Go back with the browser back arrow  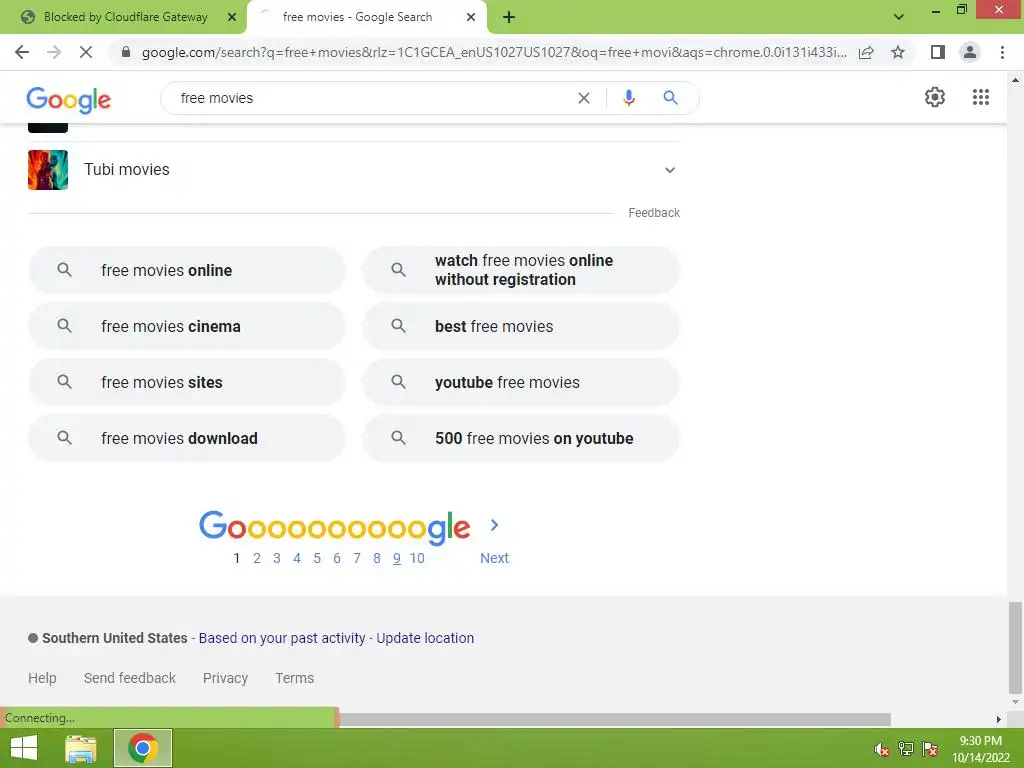tap(22, 52)
